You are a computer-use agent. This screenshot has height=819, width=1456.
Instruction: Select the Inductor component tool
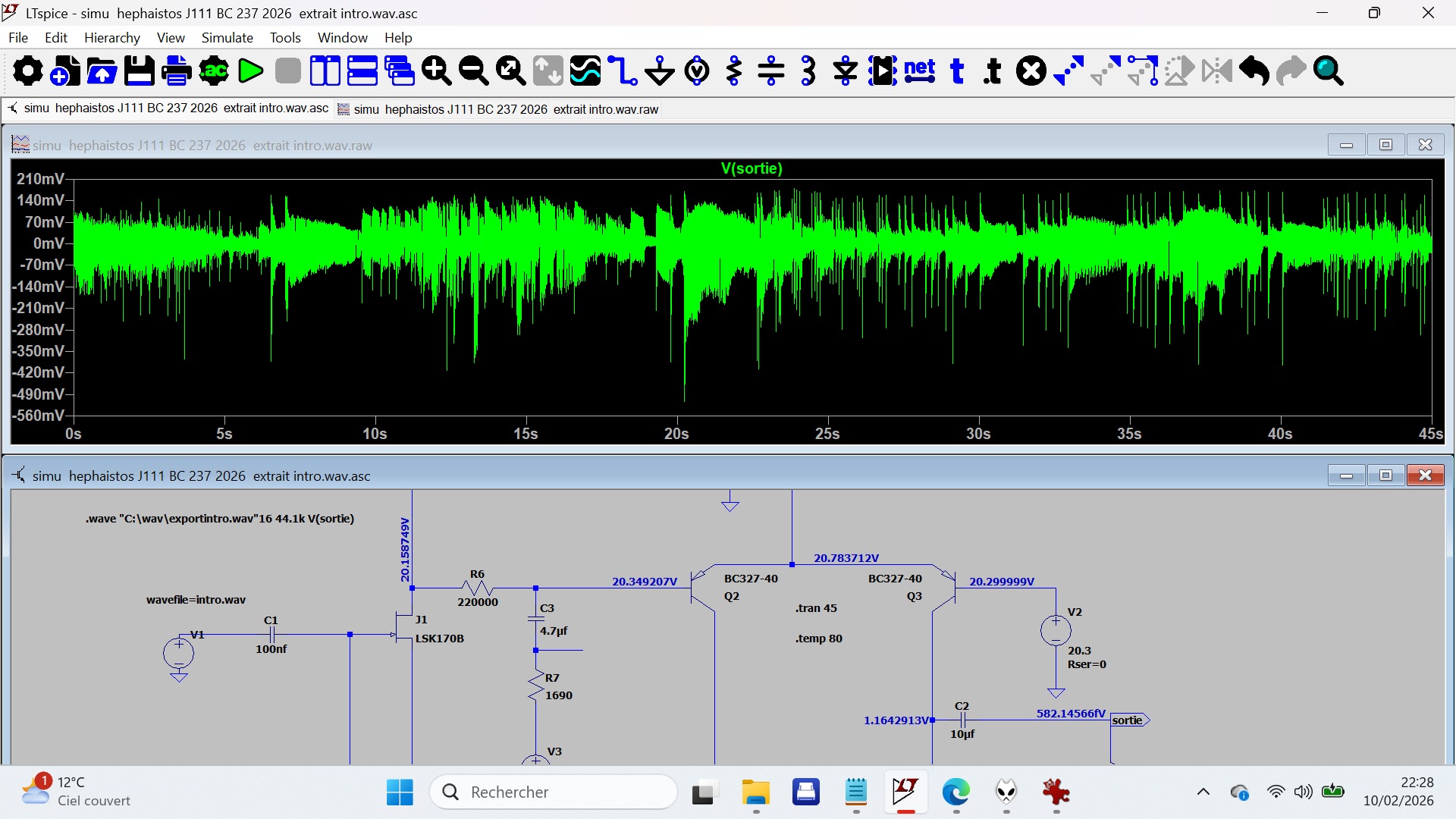point(808,71)
